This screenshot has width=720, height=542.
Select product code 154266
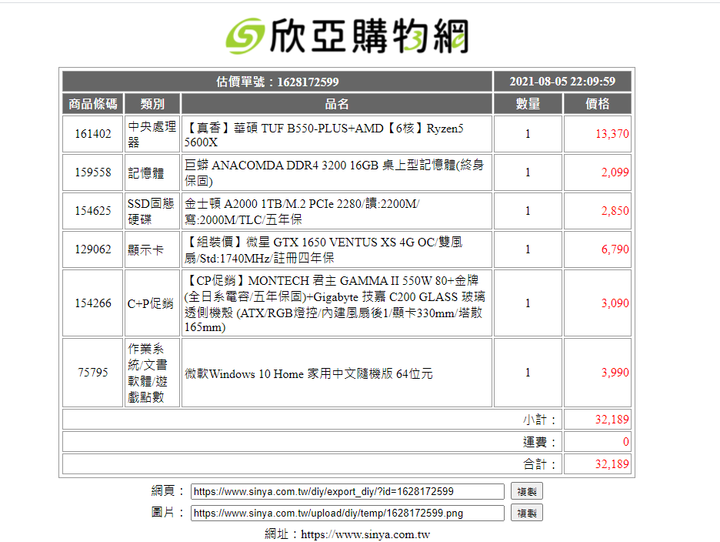tap(93, 303)
